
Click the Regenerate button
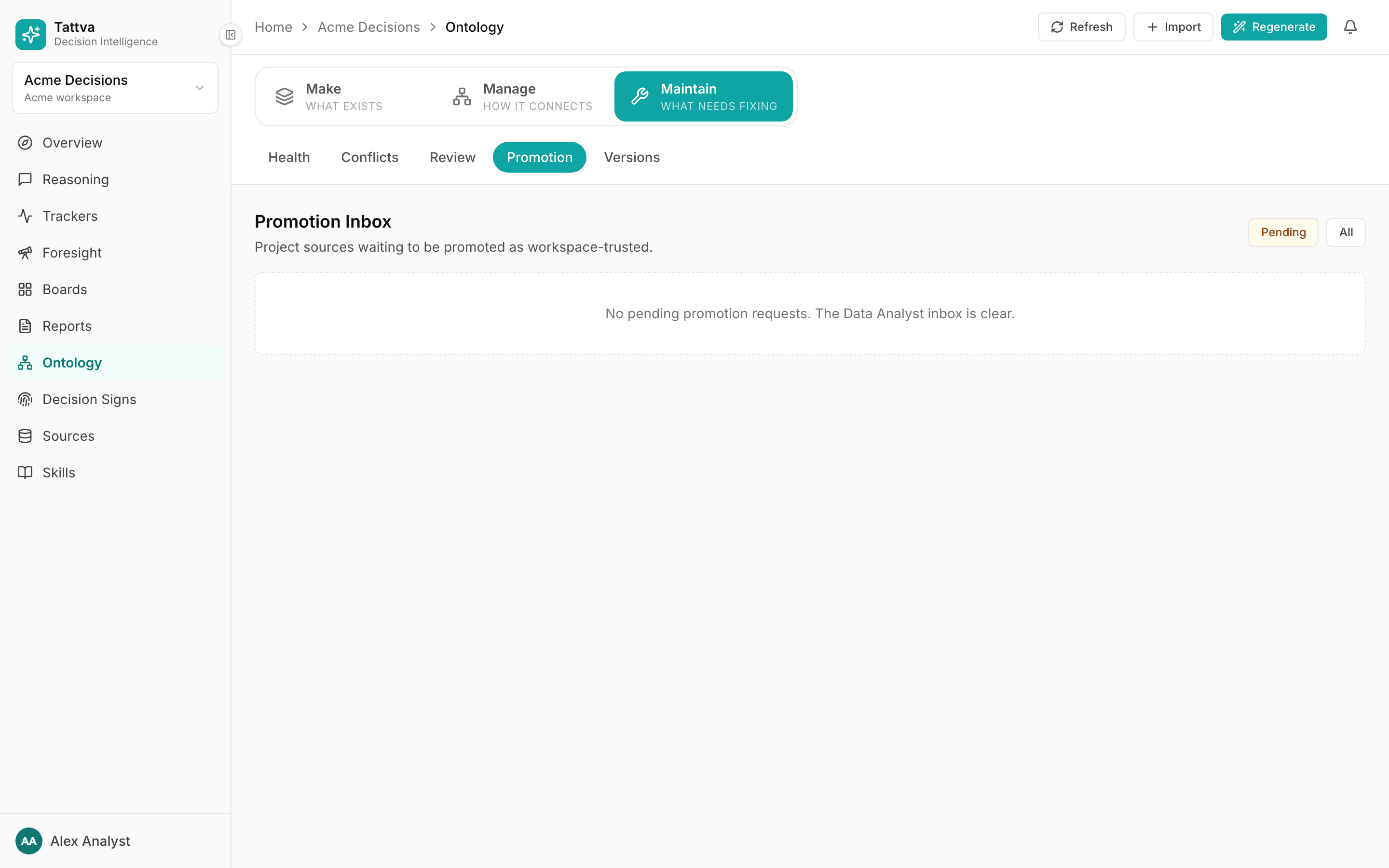coord(1274,27)
